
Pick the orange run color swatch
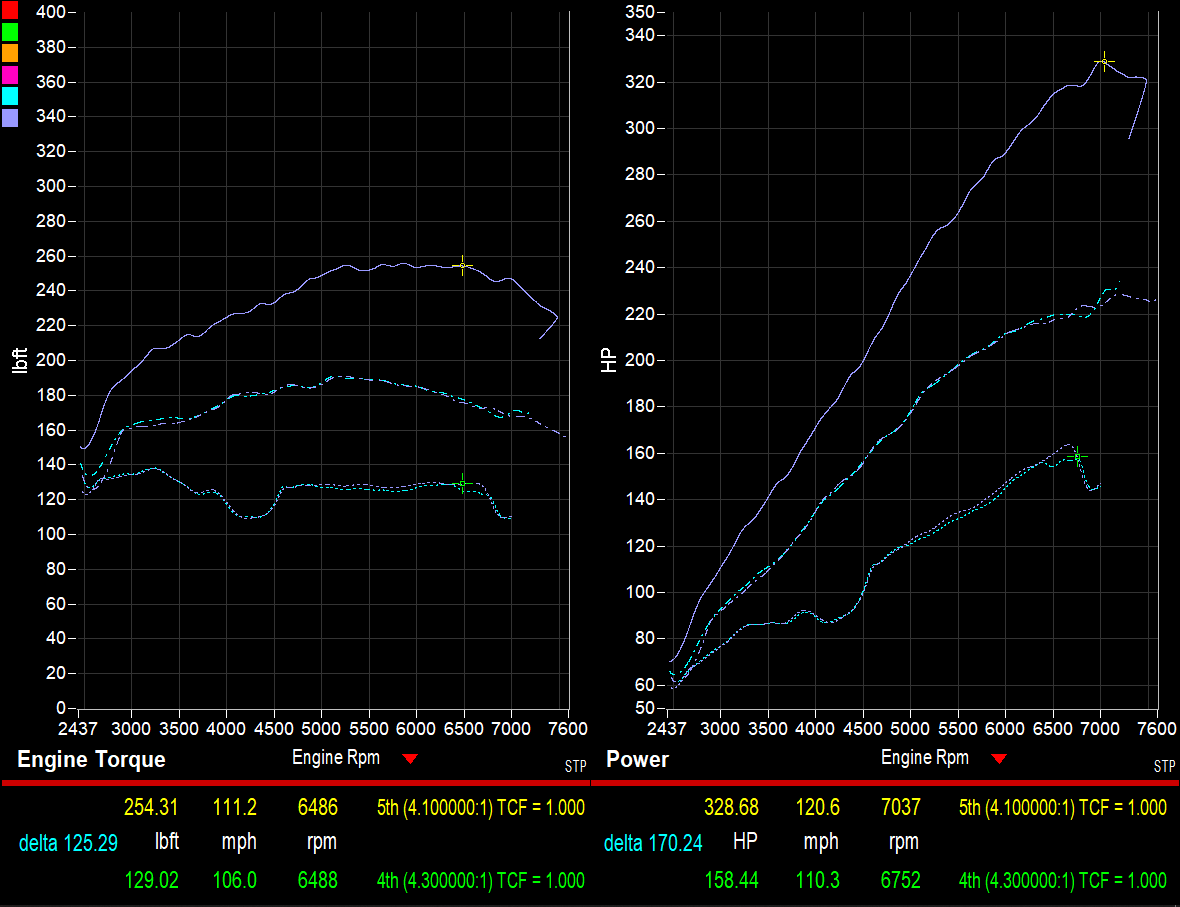pos(10,52)
